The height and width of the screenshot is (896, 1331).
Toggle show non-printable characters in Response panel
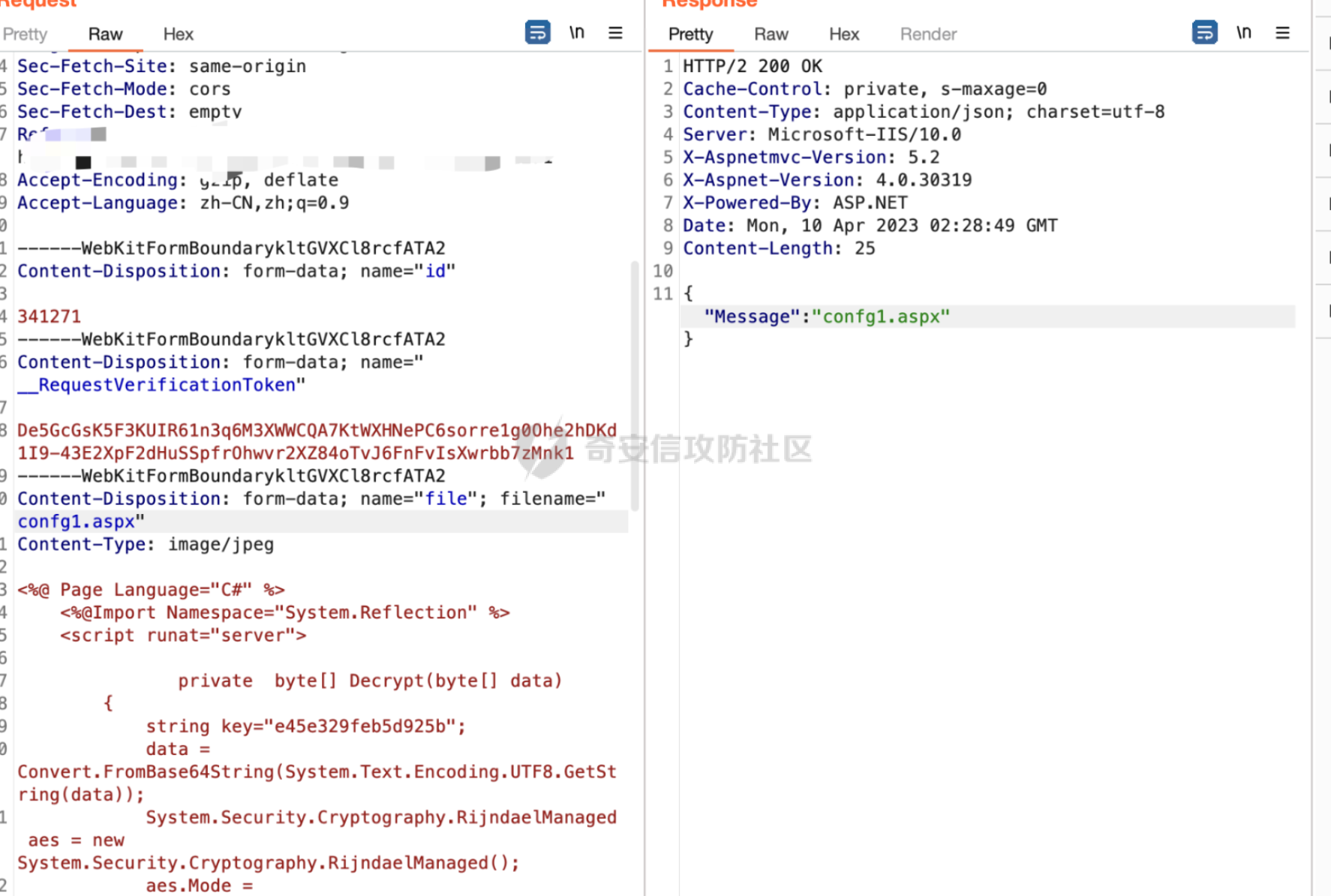[x=1243, y=32]
